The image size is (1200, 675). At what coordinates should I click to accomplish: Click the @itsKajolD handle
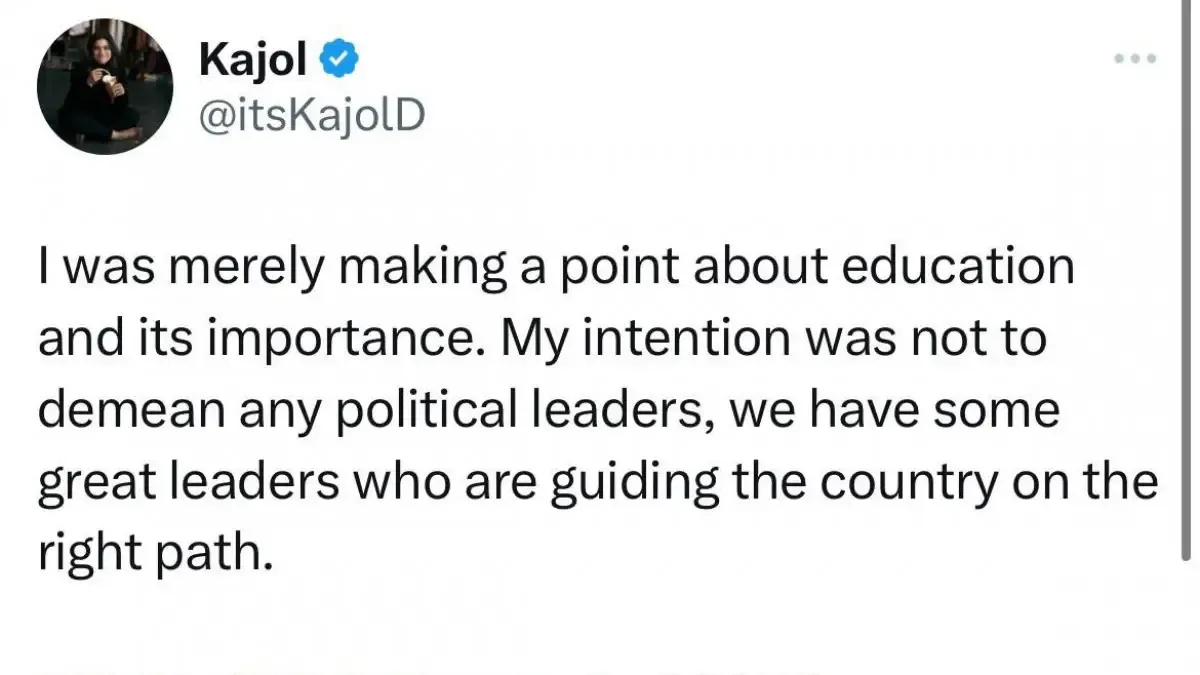tap(311, 113)
